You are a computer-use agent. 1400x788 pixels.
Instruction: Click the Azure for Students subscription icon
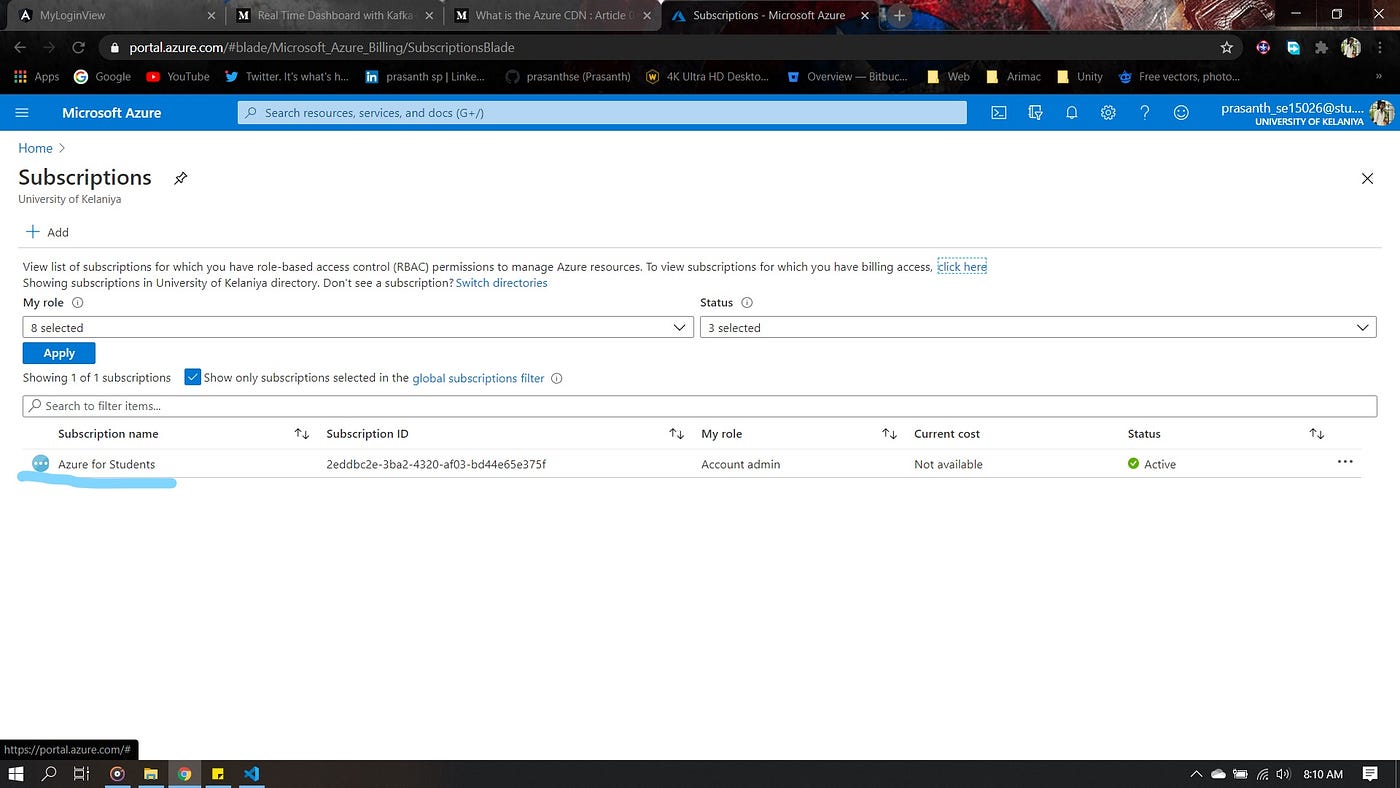[41, 464]
